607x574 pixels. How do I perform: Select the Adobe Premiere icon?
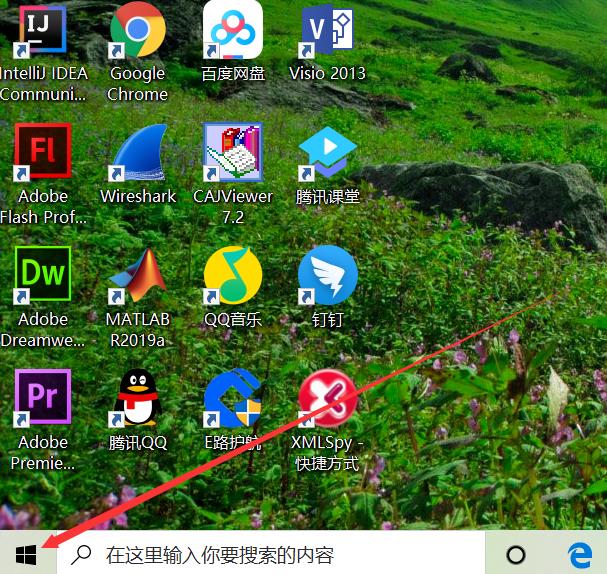point(42,398)
